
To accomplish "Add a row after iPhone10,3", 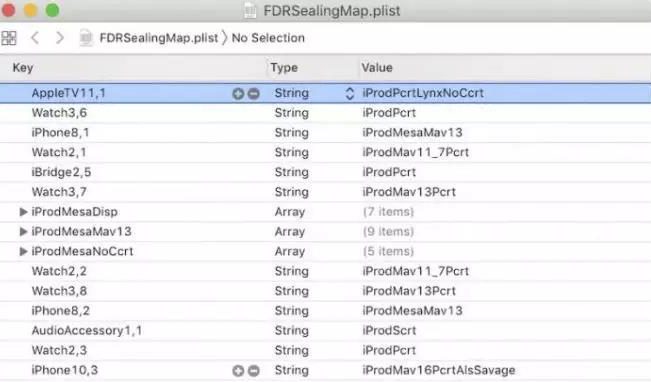I will pyautogui.click(x=238, y=370).
